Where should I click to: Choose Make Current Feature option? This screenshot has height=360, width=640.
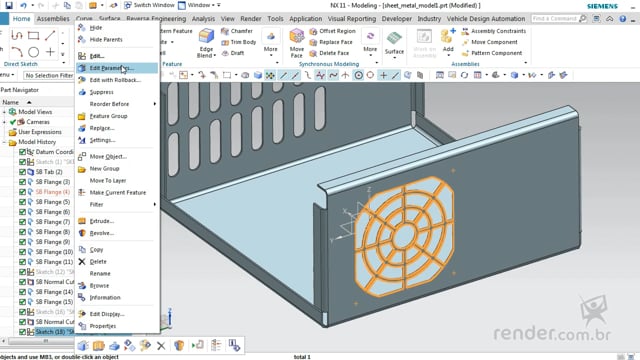[117, 193]
